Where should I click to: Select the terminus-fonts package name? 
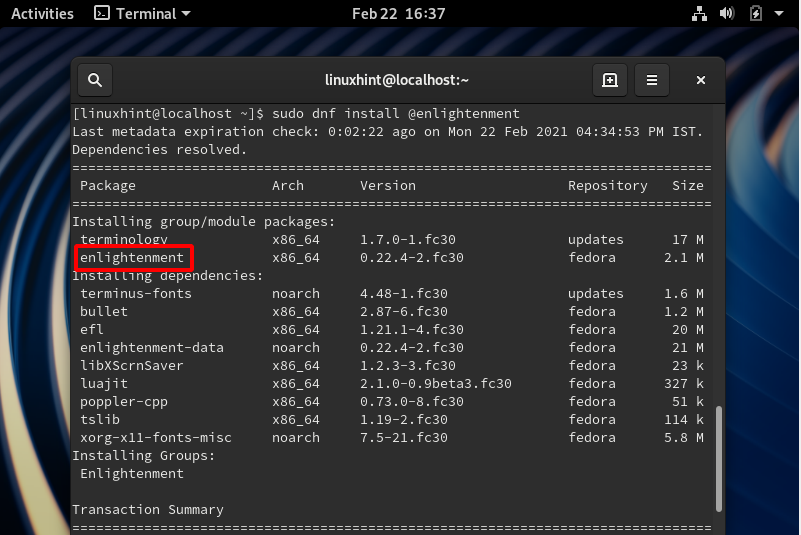[136, 294]
